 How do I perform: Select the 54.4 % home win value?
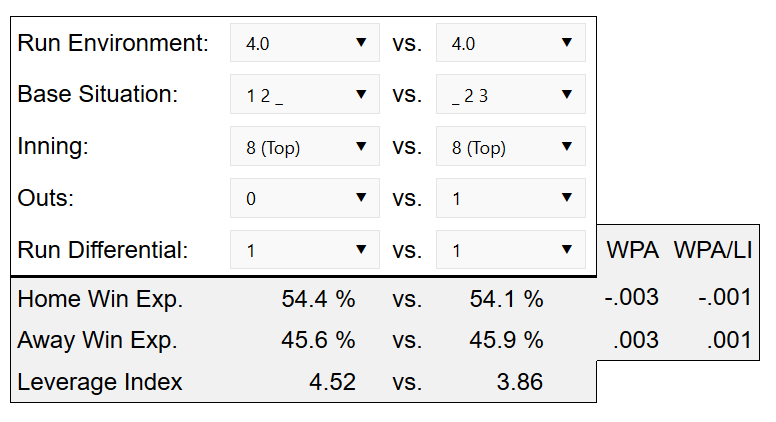click(318, 299)
